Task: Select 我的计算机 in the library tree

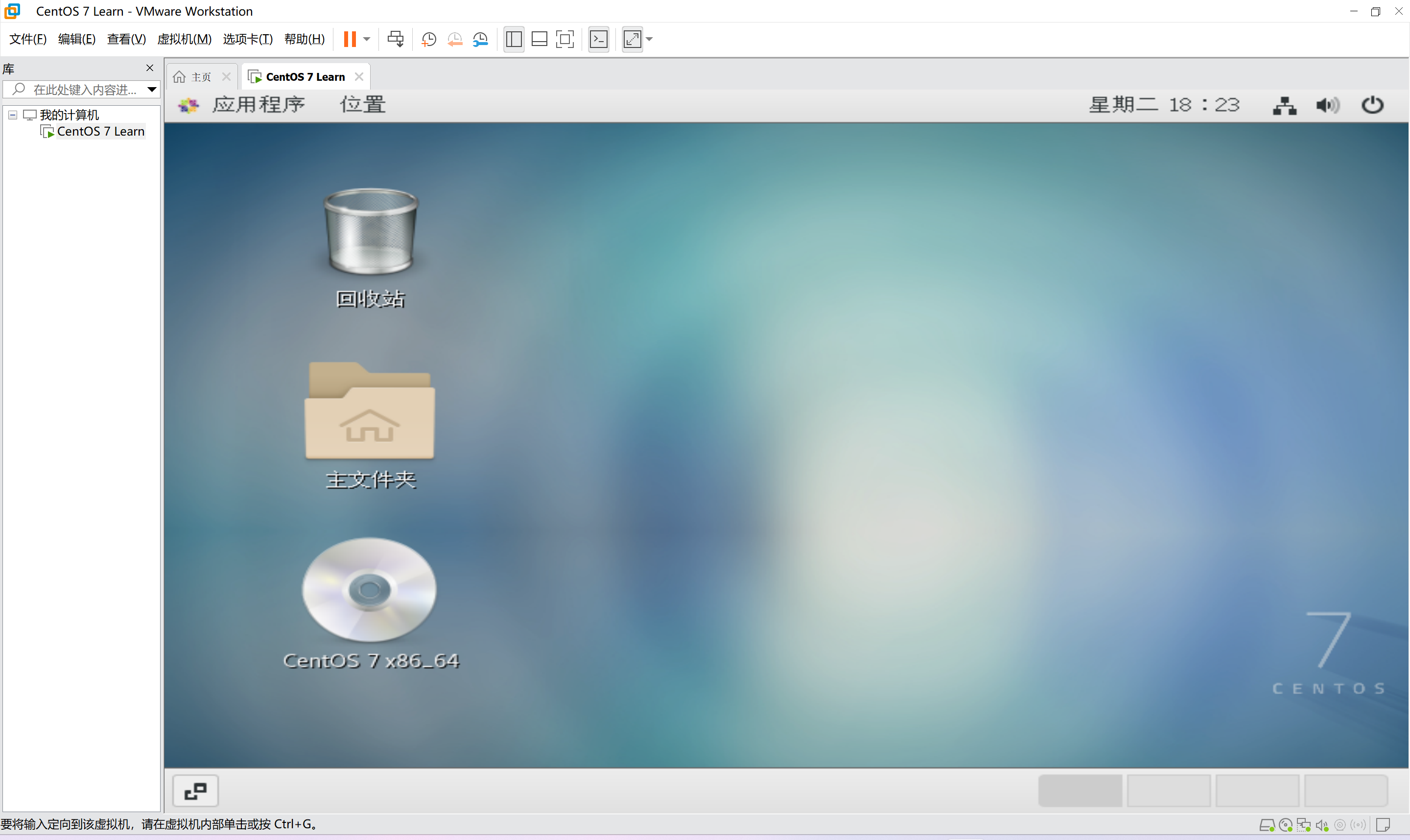Action: pos(69,115)
